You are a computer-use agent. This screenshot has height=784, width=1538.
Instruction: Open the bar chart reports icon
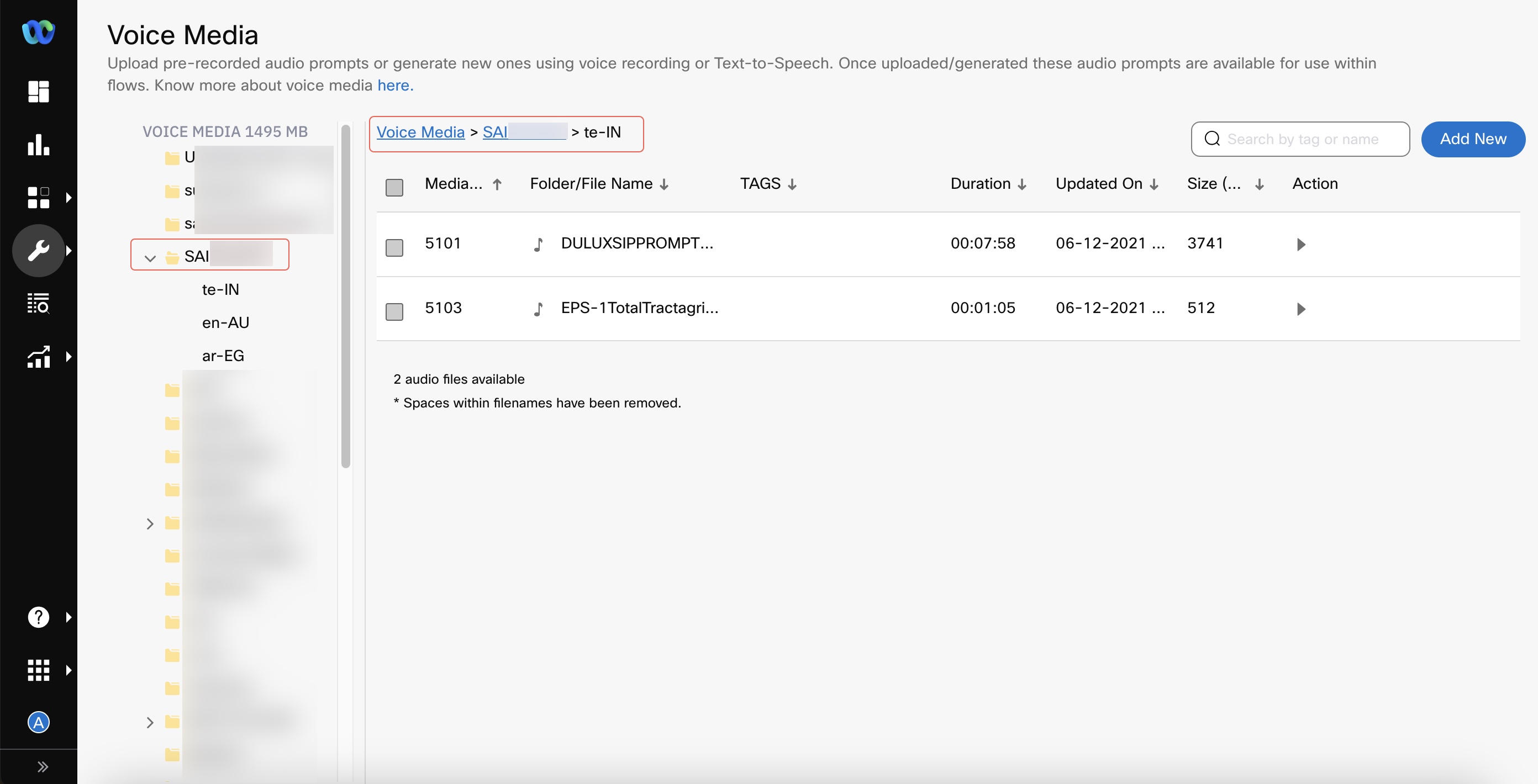(38, 145)
